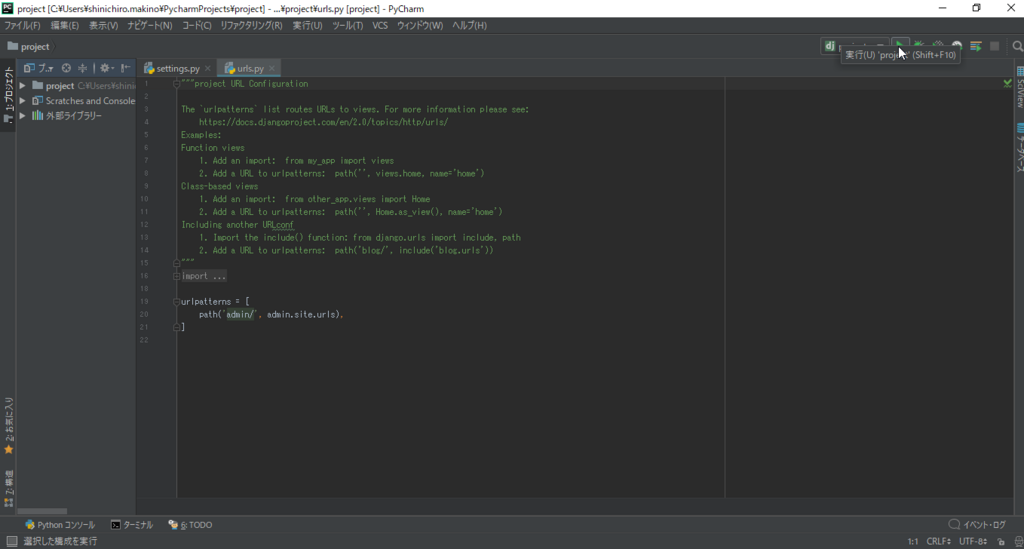Image resolution: width=1024 pixels, height=549 pixels.
Task: Change UTF-8 file encoding
Action: tap(972, 541)
